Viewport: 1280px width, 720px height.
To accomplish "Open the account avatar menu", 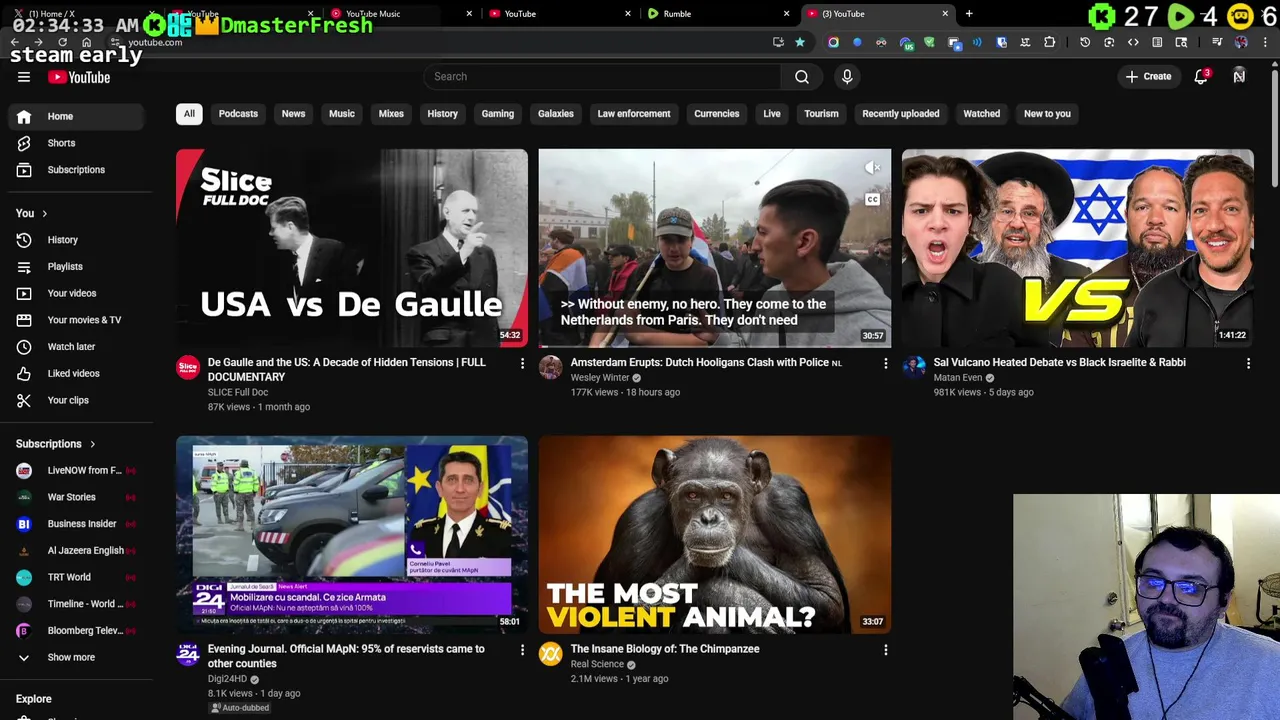I will click(x=1239, y=77).
